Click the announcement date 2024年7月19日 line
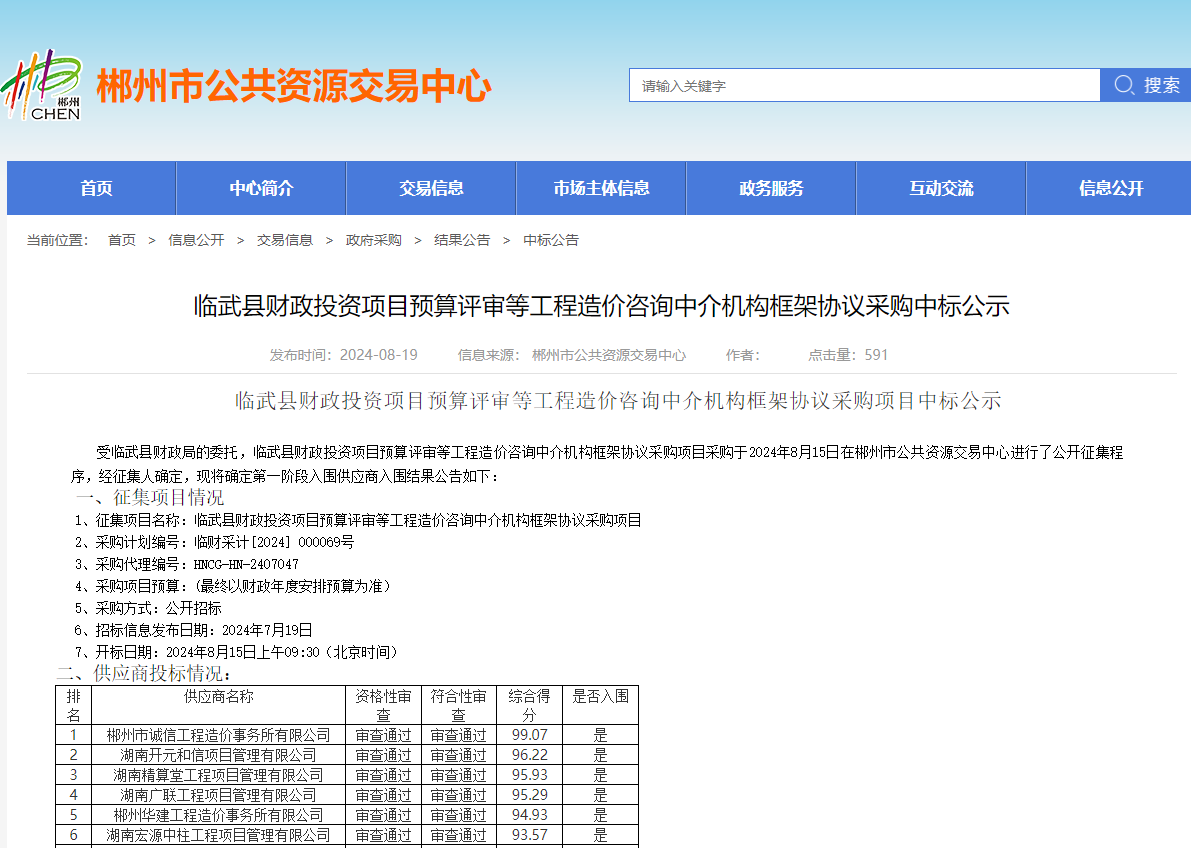Image resolution: width=1191 pixels, height=848 pixels. point(194,631)
